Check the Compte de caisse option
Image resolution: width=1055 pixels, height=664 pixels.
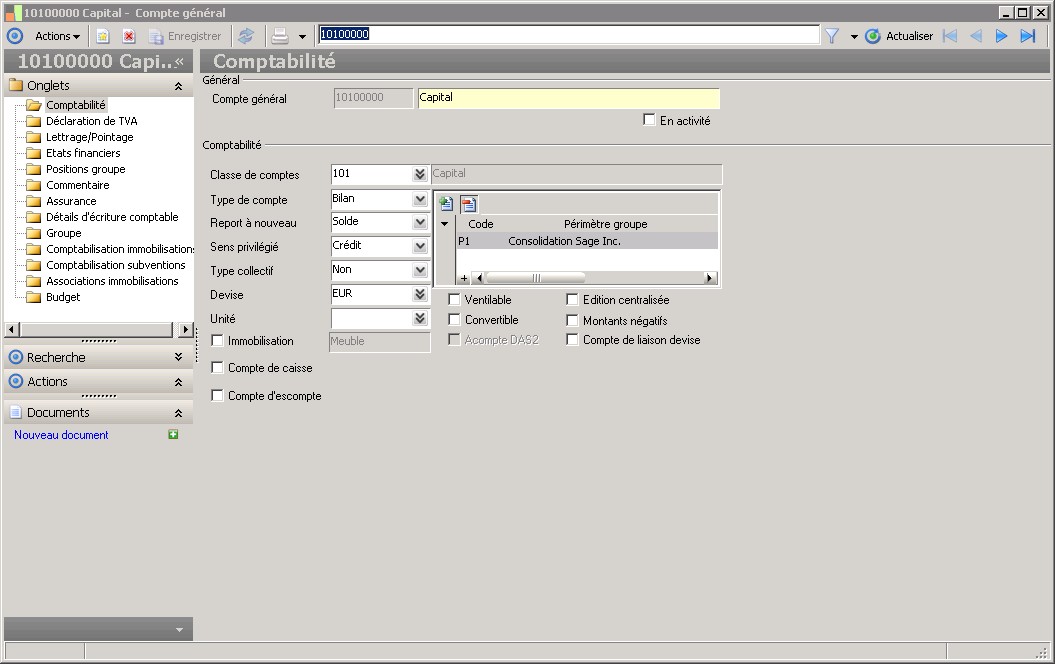(x=218, y=368)
